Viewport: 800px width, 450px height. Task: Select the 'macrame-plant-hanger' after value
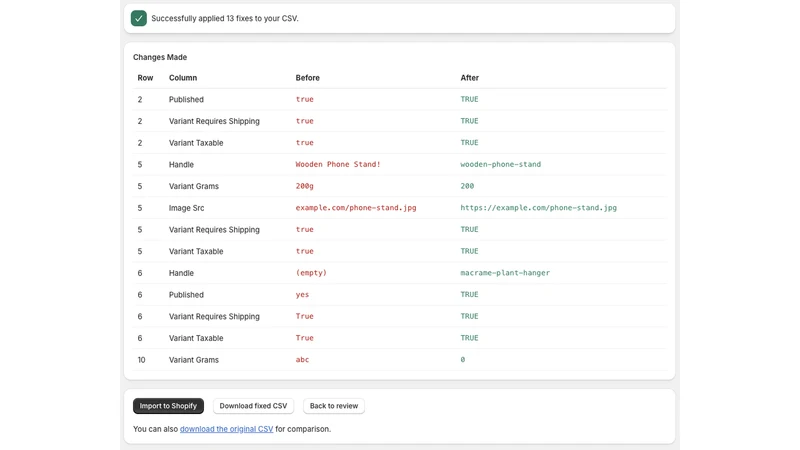tap(505, 273)
